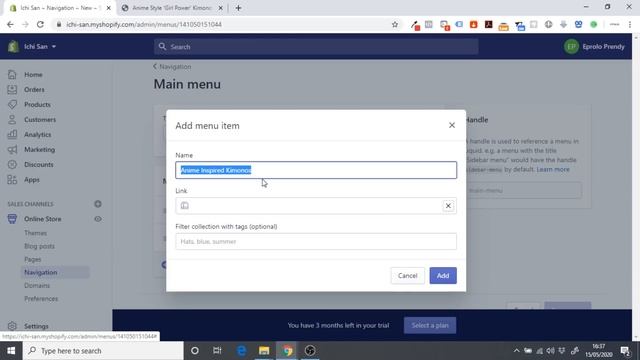Click the Discounts percent icon
640x360 pixels.
[x=12, y=164]
